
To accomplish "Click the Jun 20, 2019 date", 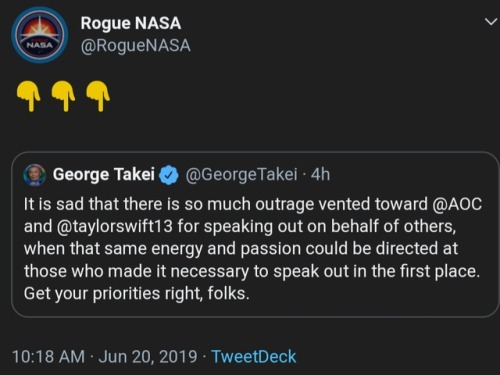I will tap(148, 356).
